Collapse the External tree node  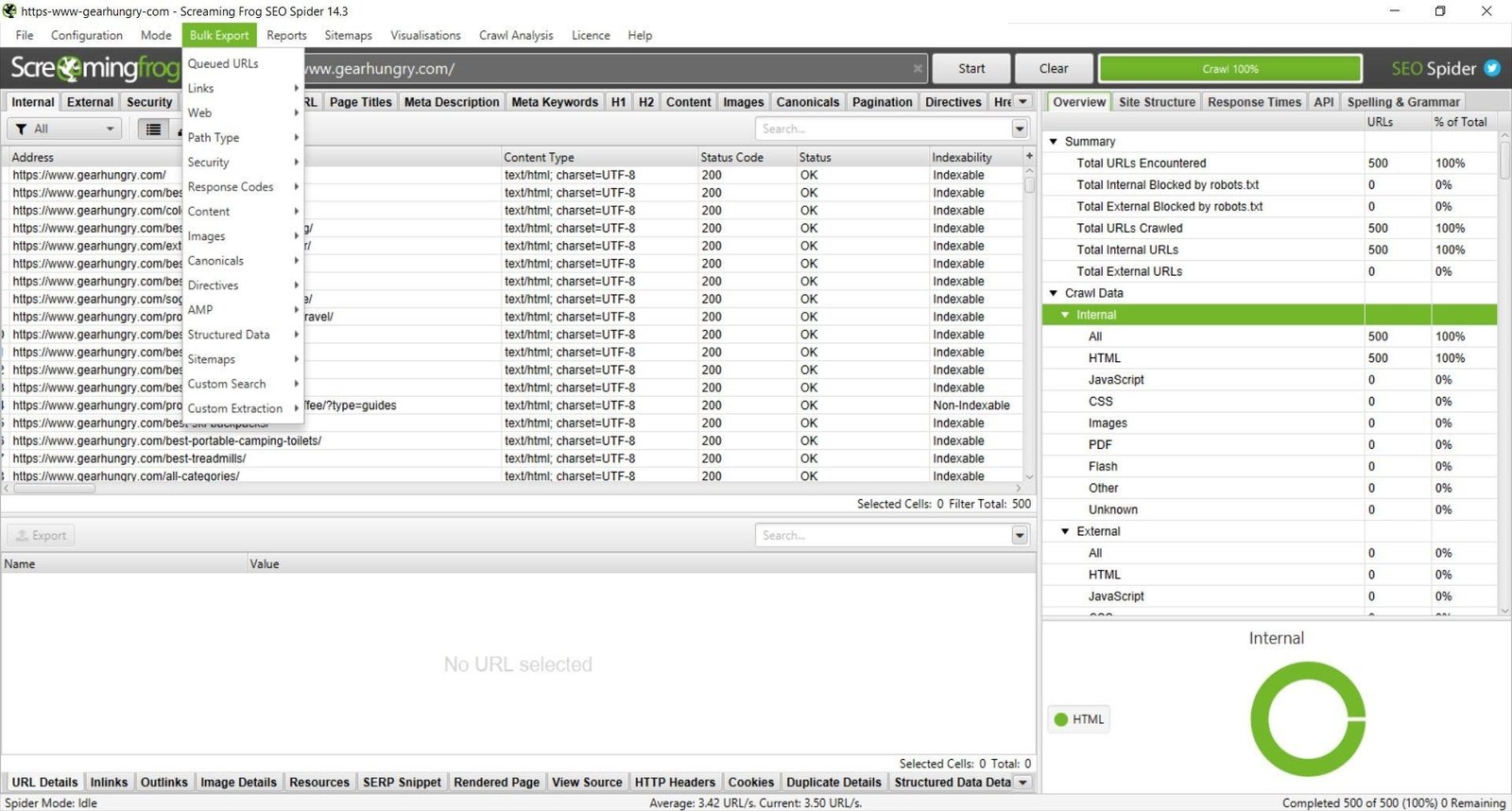point(1065,531)
